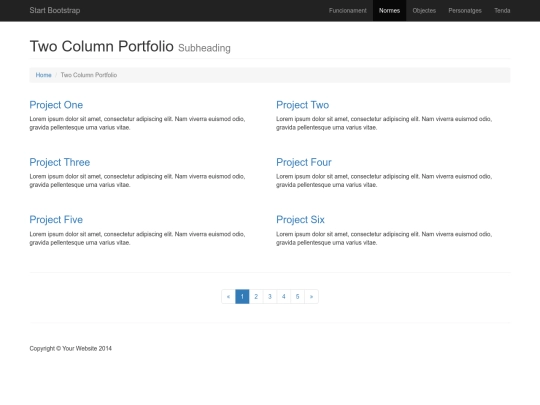Go to the Objectes nav item
The width and height of the screenshot is (540, 405).
(424, 10)
